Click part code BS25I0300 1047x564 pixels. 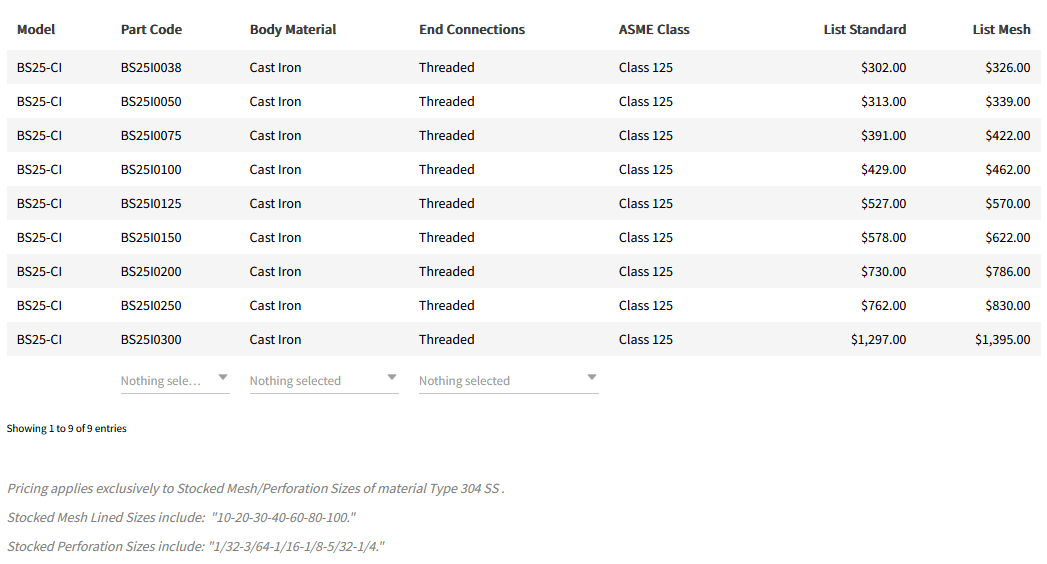[x=151, y=340]
